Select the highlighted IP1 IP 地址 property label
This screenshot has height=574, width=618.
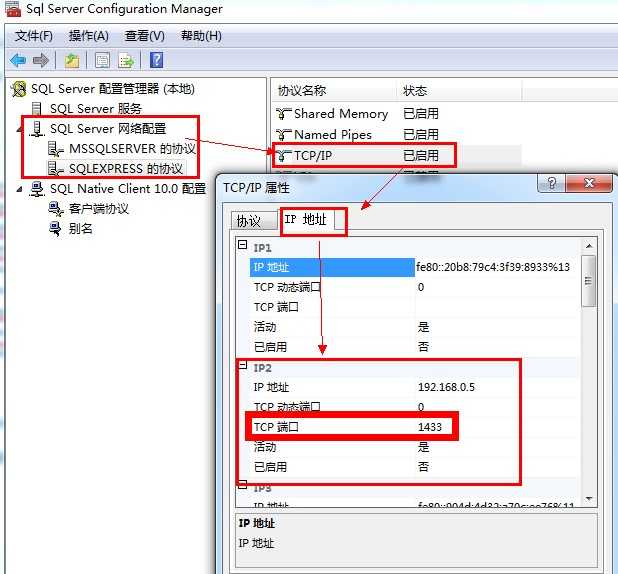click(332, 267)
